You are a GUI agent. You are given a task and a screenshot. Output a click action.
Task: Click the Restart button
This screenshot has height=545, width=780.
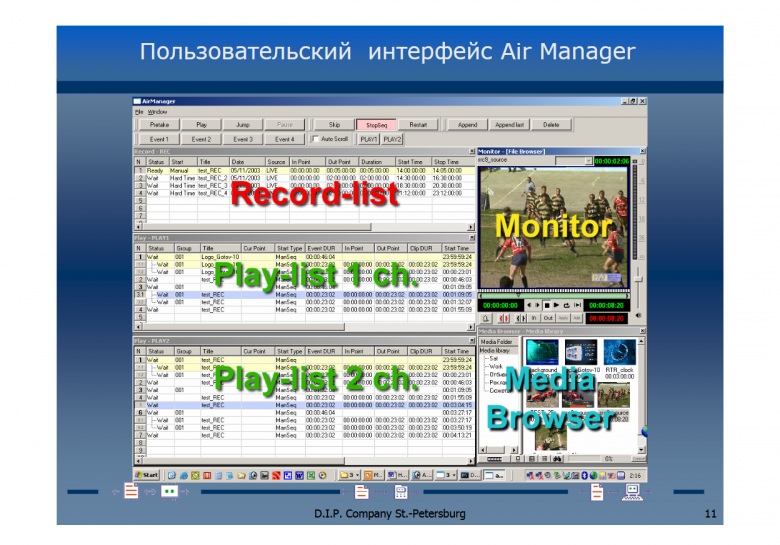[418, 125]
